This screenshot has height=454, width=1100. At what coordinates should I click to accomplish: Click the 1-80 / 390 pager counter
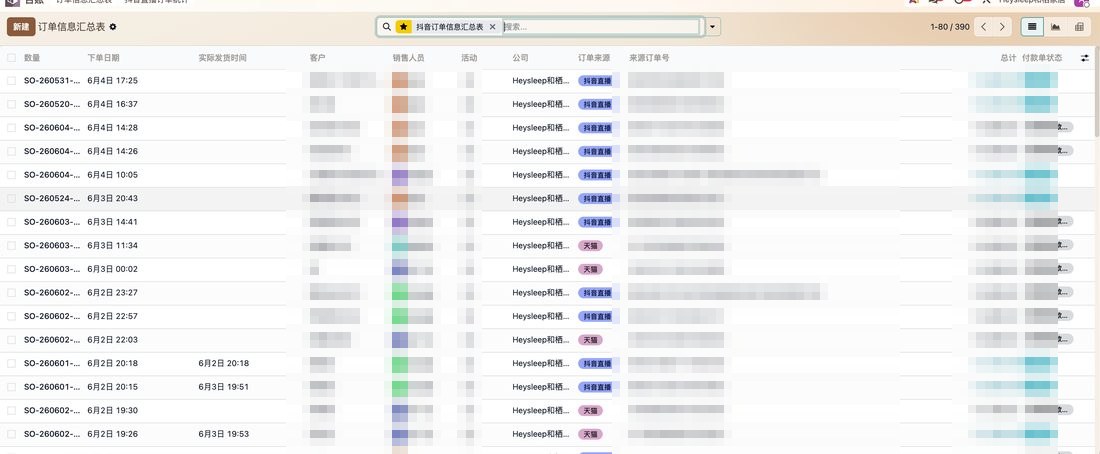(x=950, y=27)
